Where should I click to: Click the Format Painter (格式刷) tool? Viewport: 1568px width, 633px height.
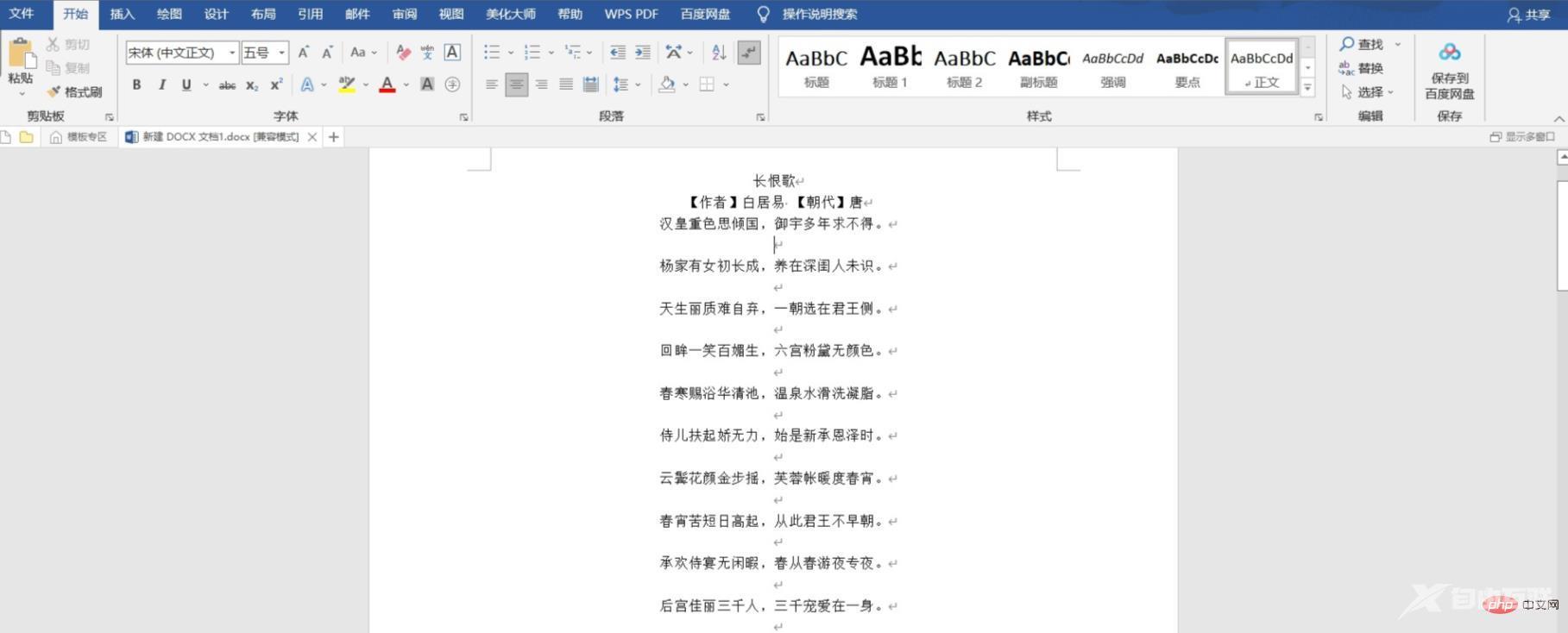74,91
